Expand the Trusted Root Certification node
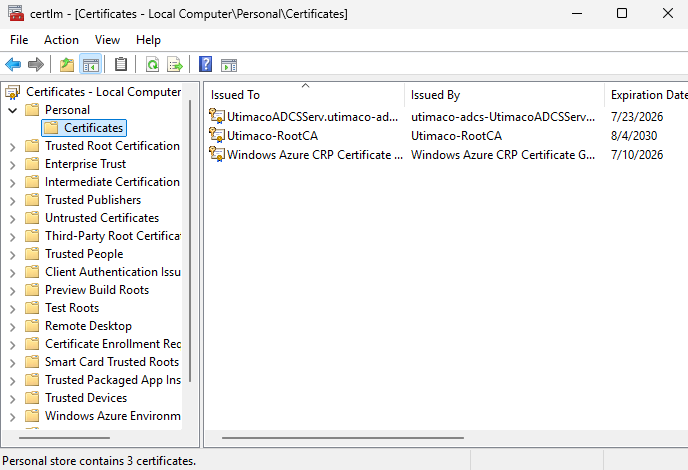Image resolution: width=688 pixels, height=470 pixels. [x=12, y=146]
